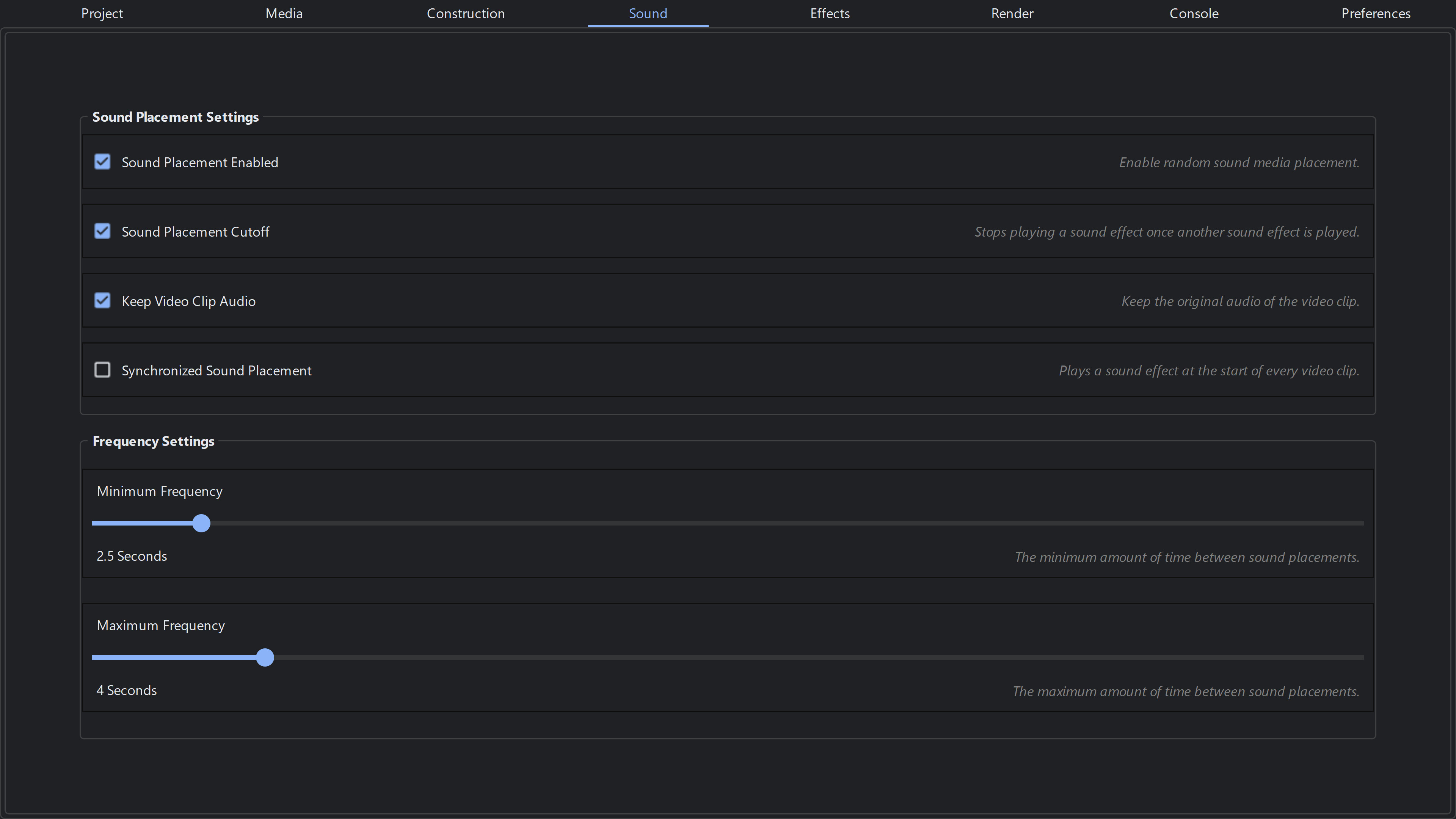
Task: Uncheck Sound Placement Cutoff
Action: pyautogui.click(x=102, y=231)
